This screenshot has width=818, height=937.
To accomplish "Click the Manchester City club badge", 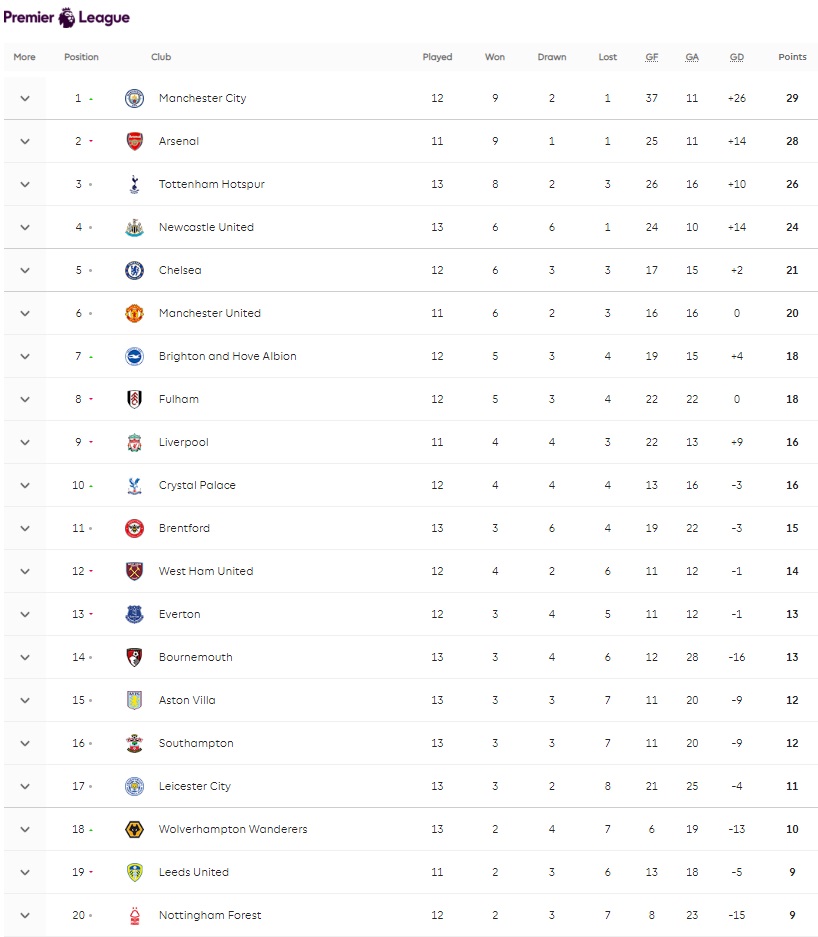I will (134, 98).
